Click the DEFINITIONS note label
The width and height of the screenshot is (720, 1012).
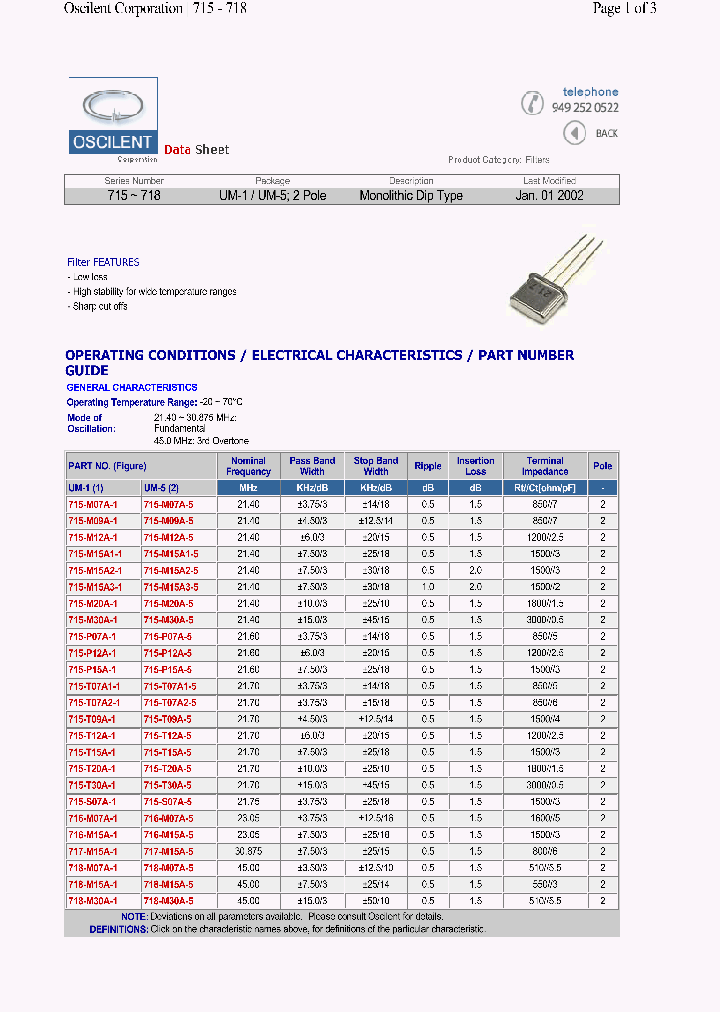pos(119,929)
